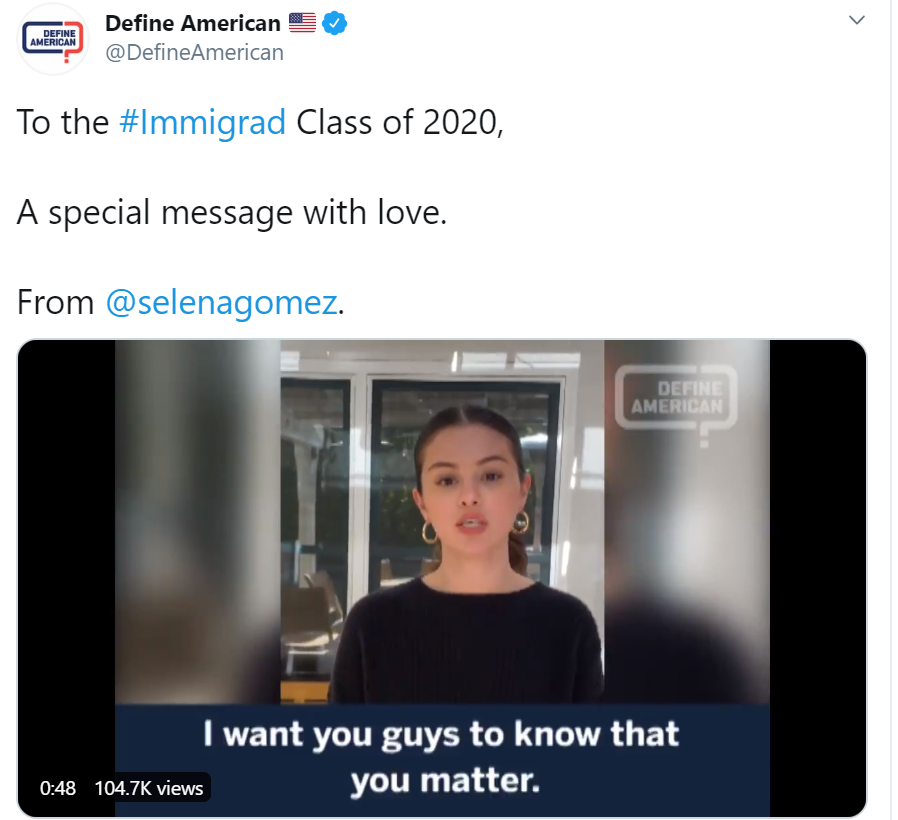Open the @selenagomez mention link
This screenshot has height=820, width=898.
click(222, 302)
